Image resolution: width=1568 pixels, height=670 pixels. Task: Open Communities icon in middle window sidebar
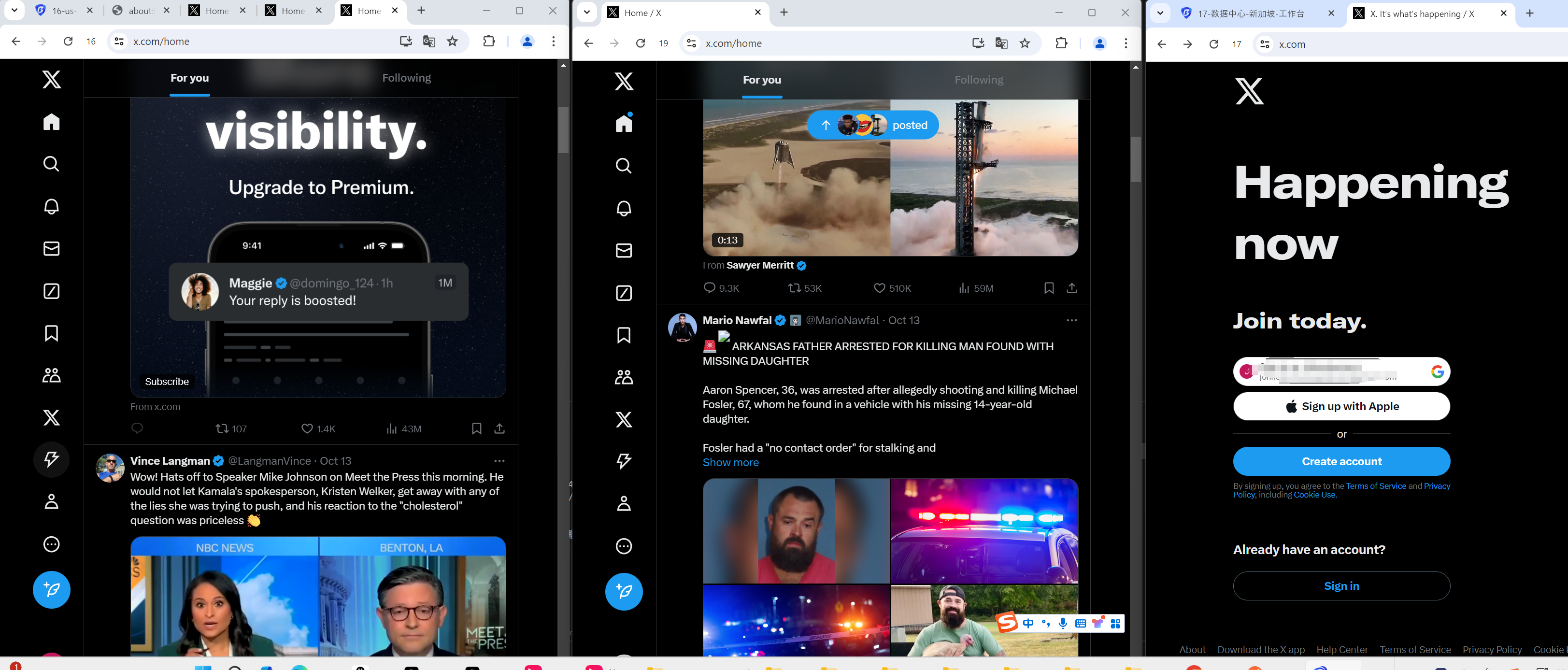click(x=623, y=377)
